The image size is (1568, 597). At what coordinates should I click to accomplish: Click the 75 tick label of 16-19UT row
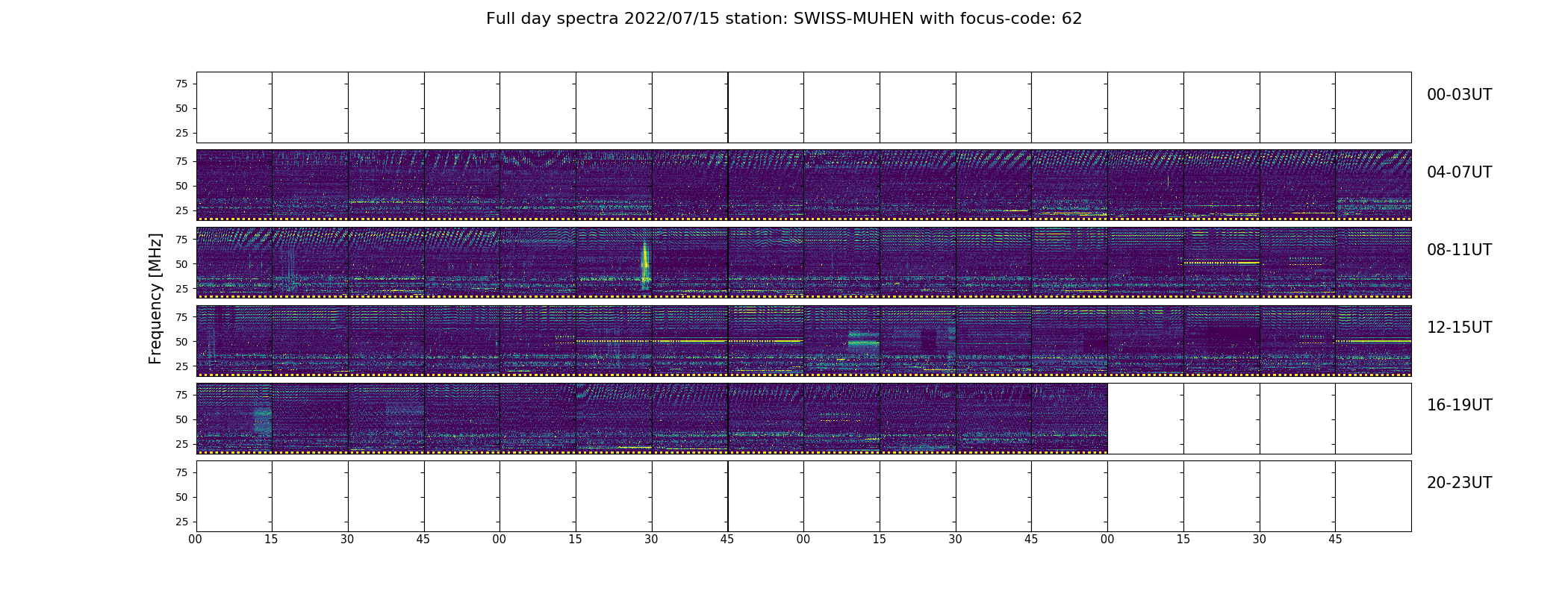click(181, 395)
